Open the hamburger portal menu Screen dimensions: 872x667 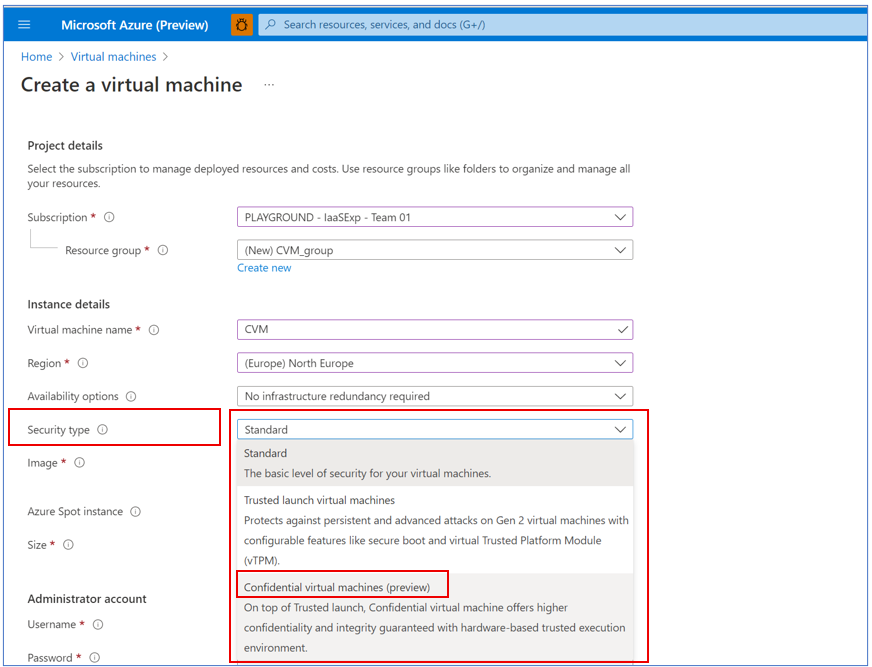tap(24, 24)
